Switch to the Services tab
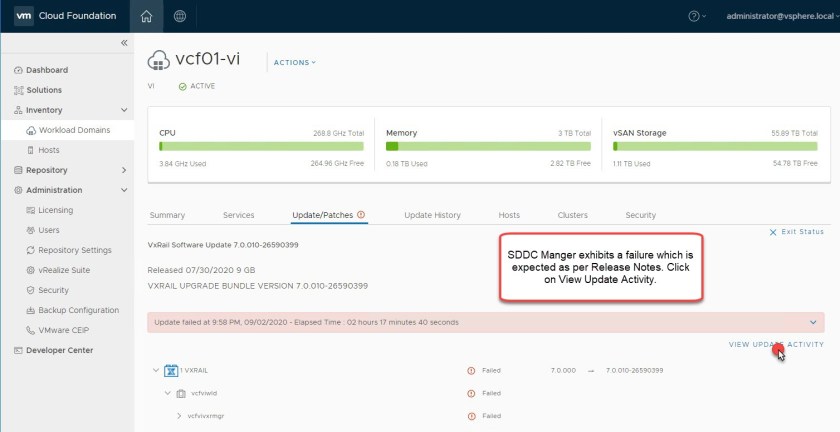Screen dimensions: 840x432 [238, 215]
